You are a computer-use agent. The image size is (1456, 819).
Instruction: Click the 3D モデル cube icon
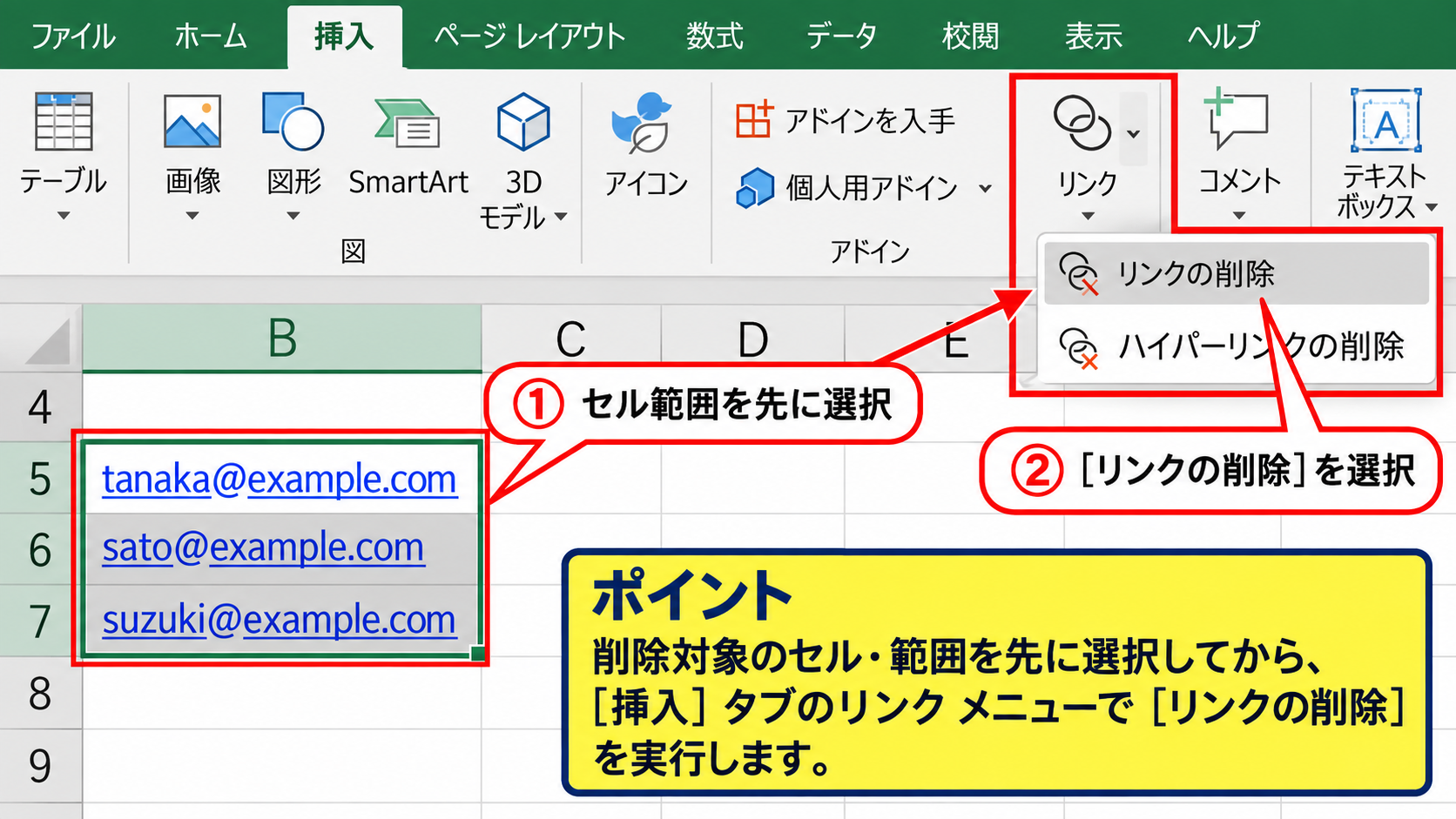click(523, 122)
